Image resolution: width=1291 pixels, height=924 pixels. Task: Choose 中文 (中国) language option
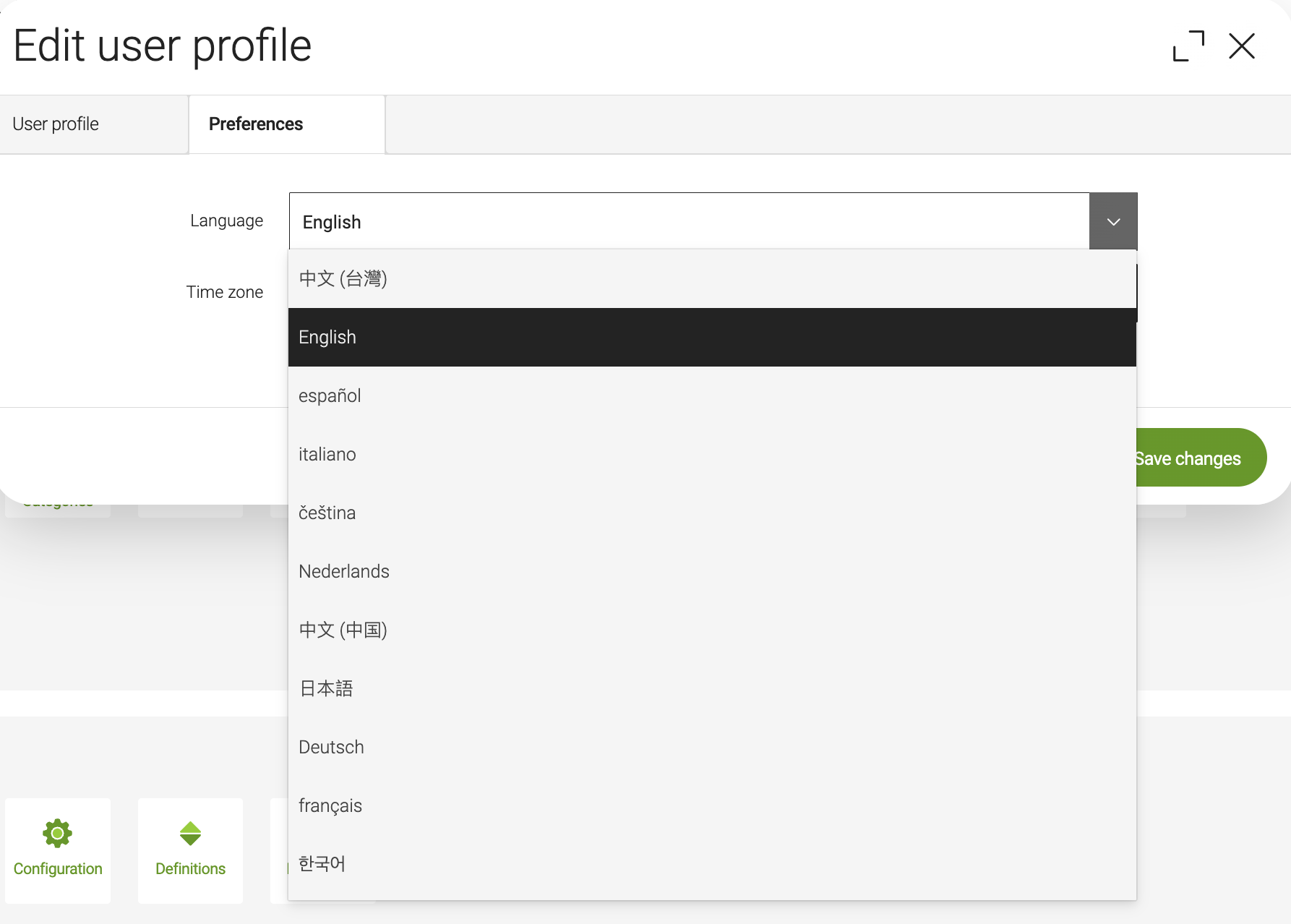[x=712, y=630]
